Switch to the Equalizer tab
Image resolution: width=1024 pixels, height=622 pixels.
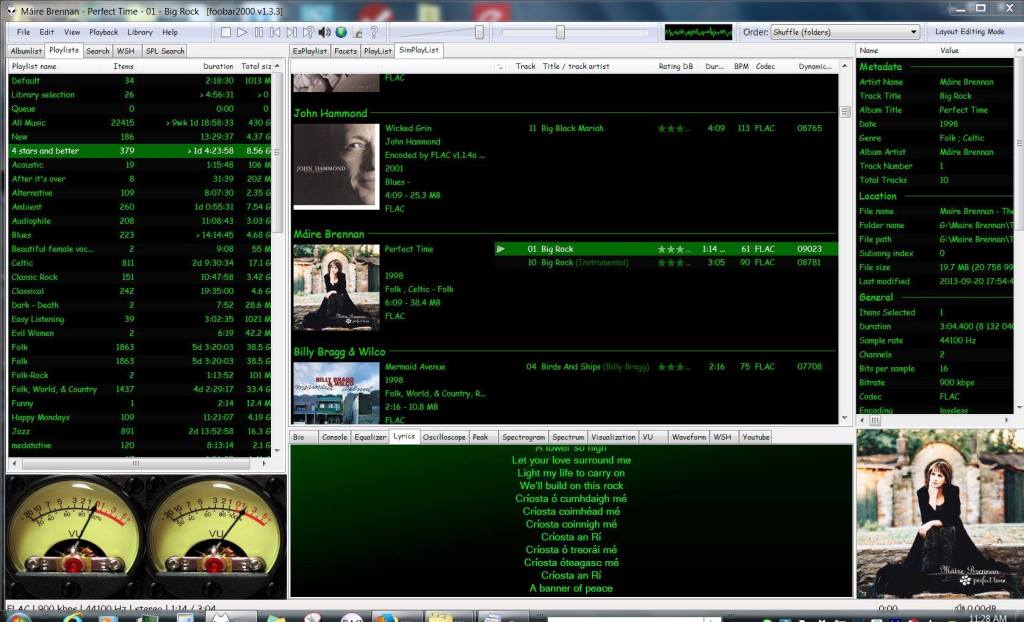coord(369,437)
